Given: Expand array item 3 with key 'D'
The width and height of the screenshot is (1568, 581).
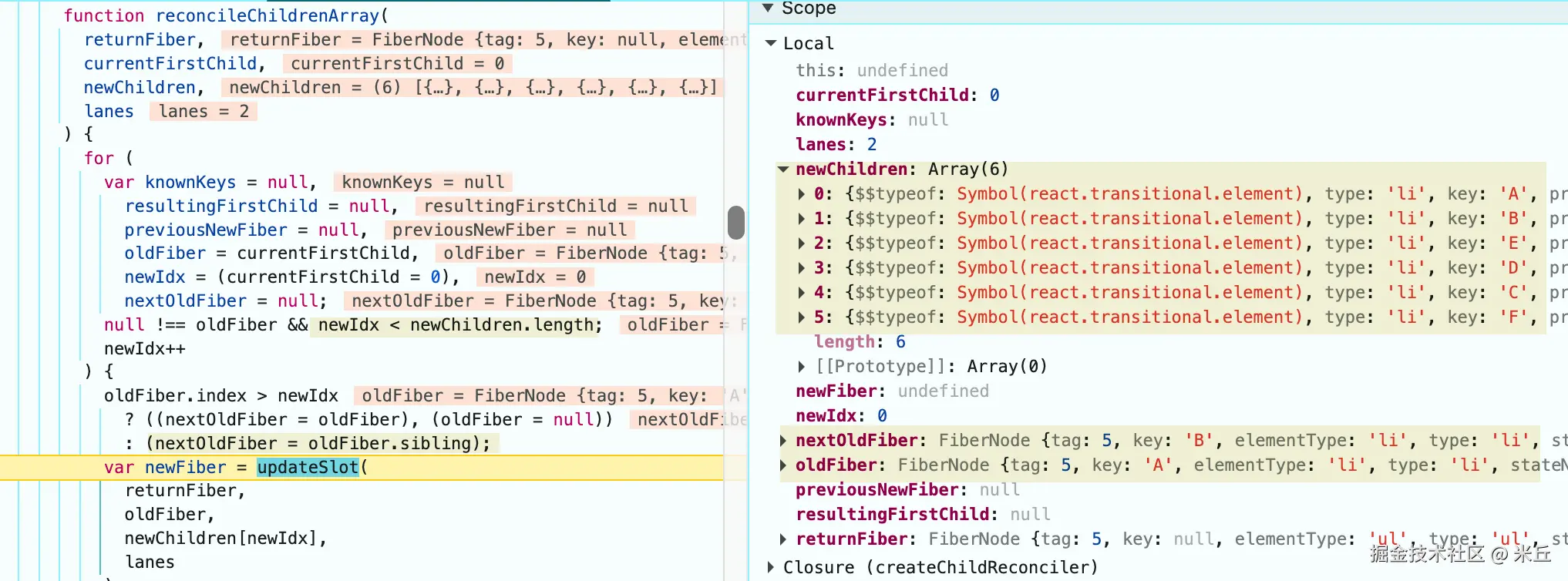Looking at the screenshot, I should pyautogui.click(x=802, y=267).
